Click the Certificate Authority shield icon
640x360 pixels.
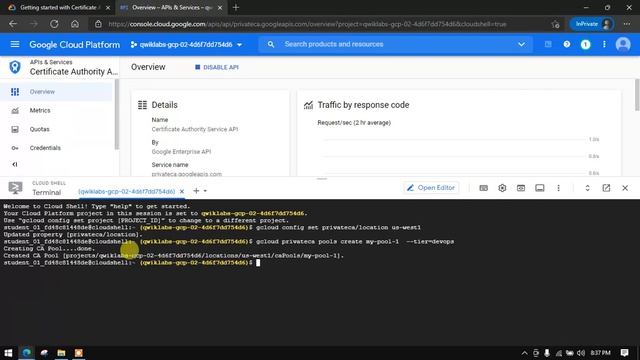click(15, 67)
